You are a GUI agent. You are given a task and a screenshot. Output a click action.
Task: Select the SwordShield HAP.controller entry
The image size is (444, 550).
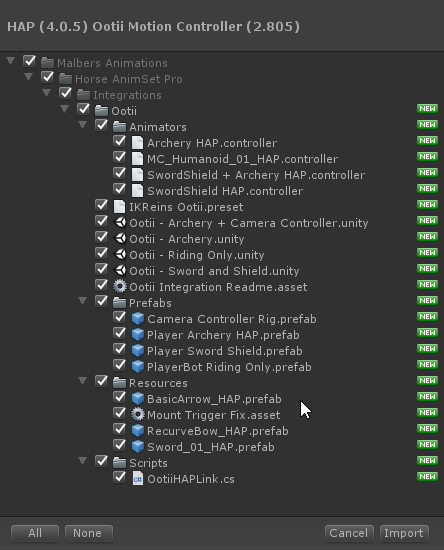(225, 191)
